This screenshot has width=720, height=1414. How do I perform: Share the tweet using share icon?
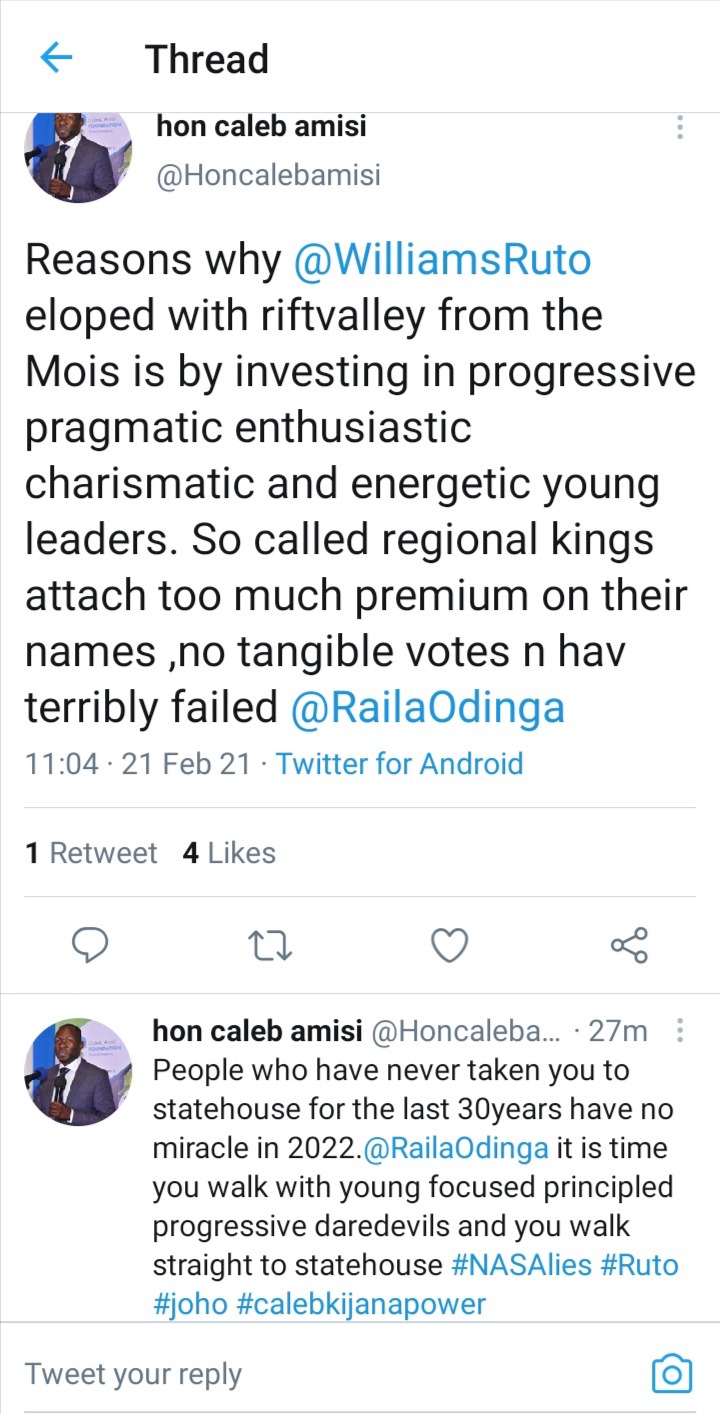coord(629,944)
